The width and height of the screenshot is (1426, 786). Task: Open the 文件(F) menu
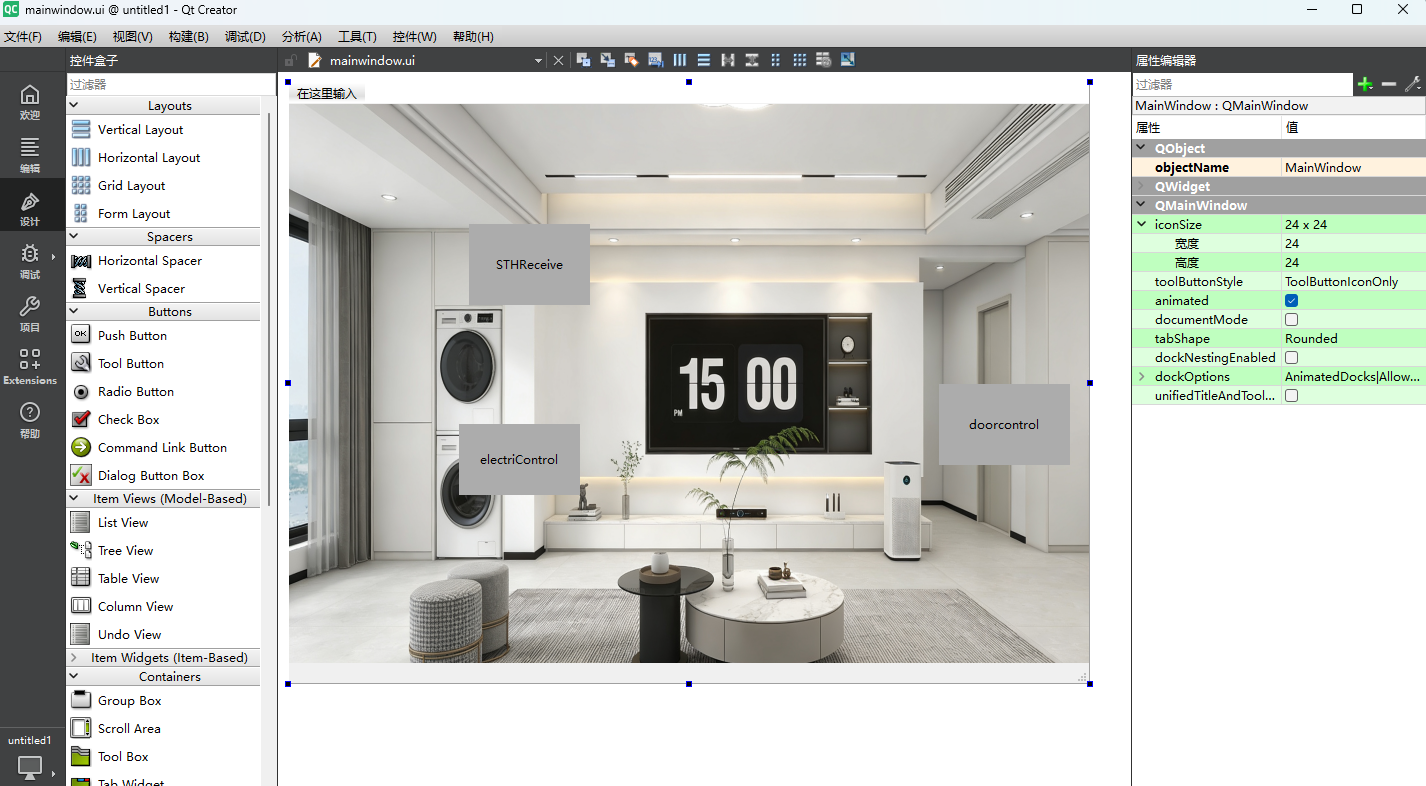click(x=23, y=36)
